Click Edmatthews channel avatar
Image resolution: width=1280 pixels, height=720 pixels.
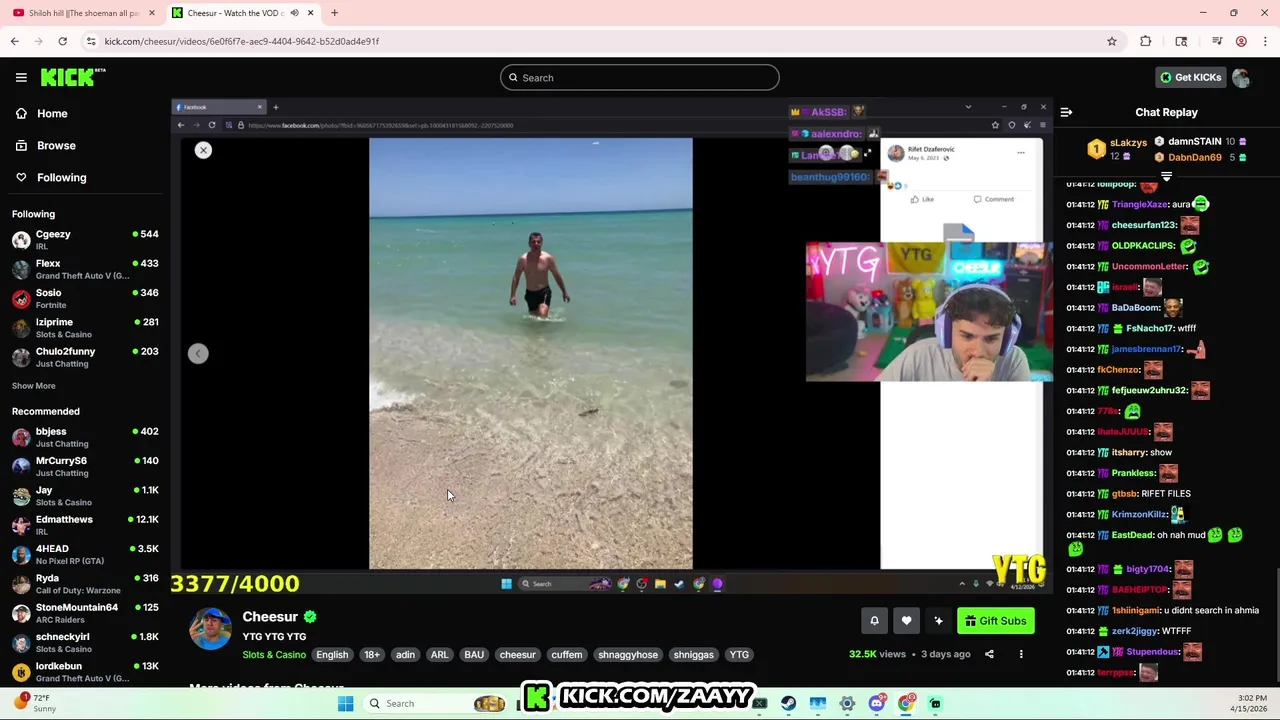pyautogui.click(x=21, y=525)
